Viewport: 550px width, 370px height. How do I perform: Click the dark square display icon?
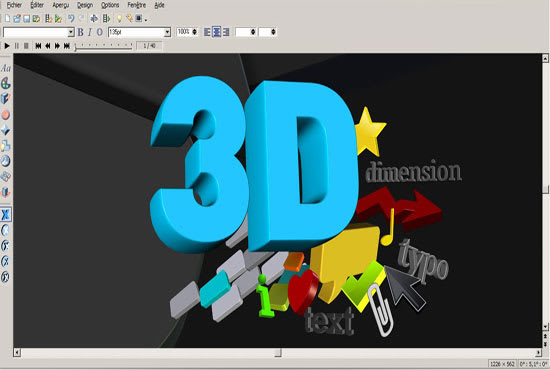coord(139,18)
